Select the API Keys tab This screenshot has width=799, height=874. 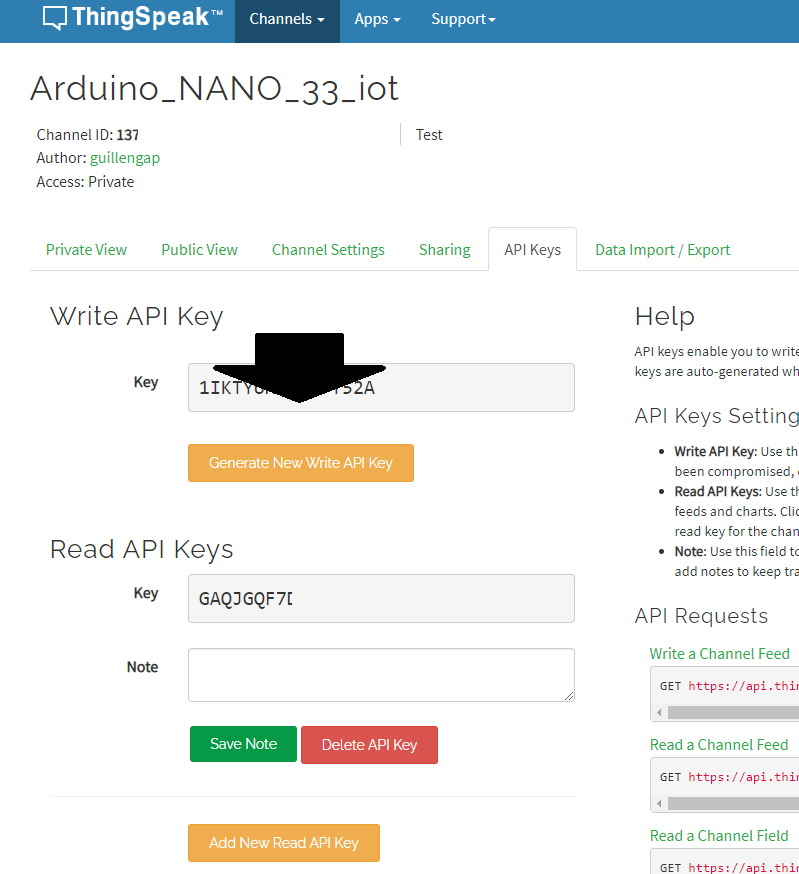pyautogui.click(x=532, y=250)
